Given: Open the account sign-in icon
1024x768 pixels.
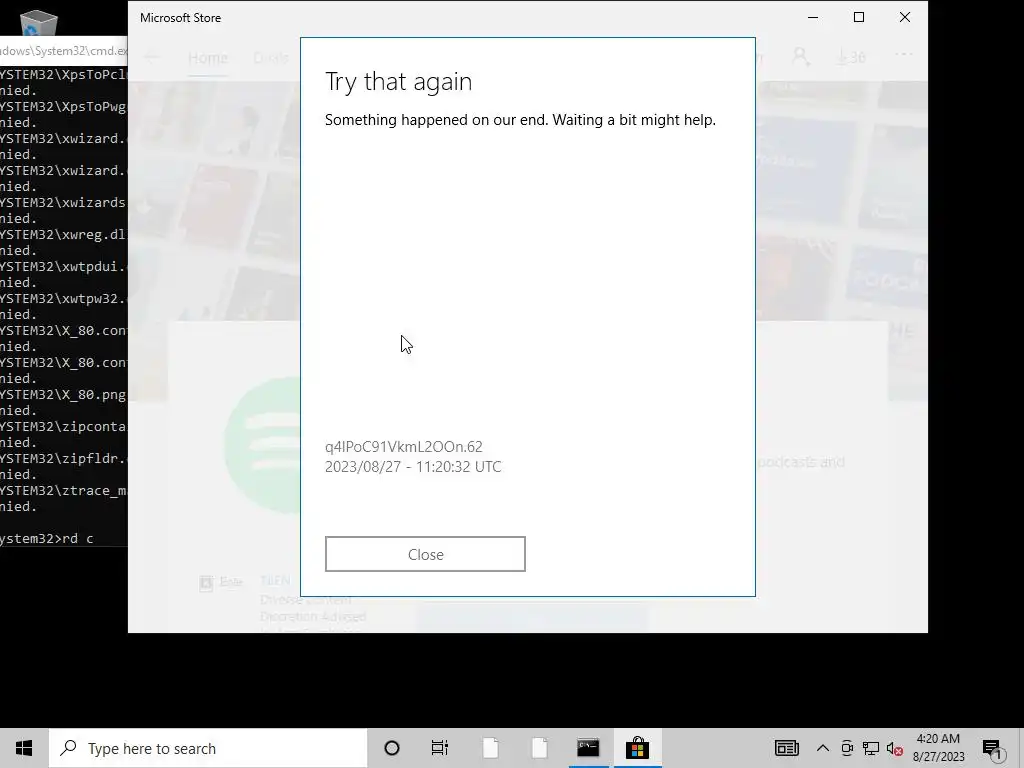Looking at the screenshot, I should (x=801, y=57).
